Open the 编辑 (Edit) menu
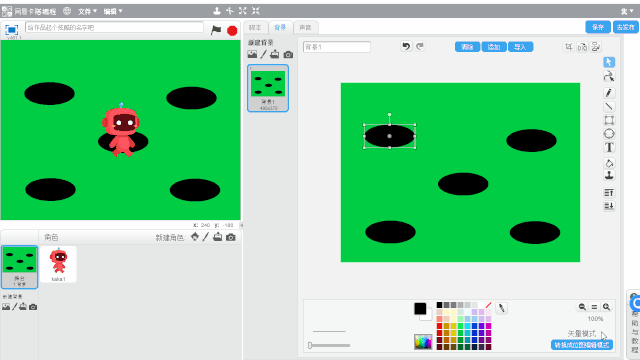The height and width of the screenshot is (360, 640). click(x=113, y=11)
